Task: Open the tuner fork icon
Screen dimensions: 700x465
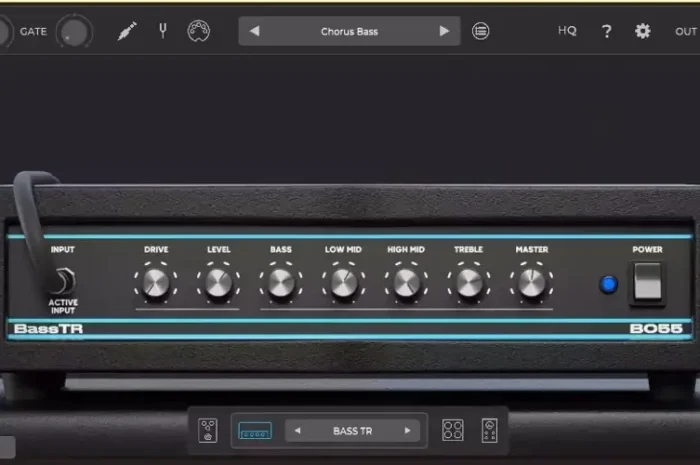Action: tap(163, 31)
